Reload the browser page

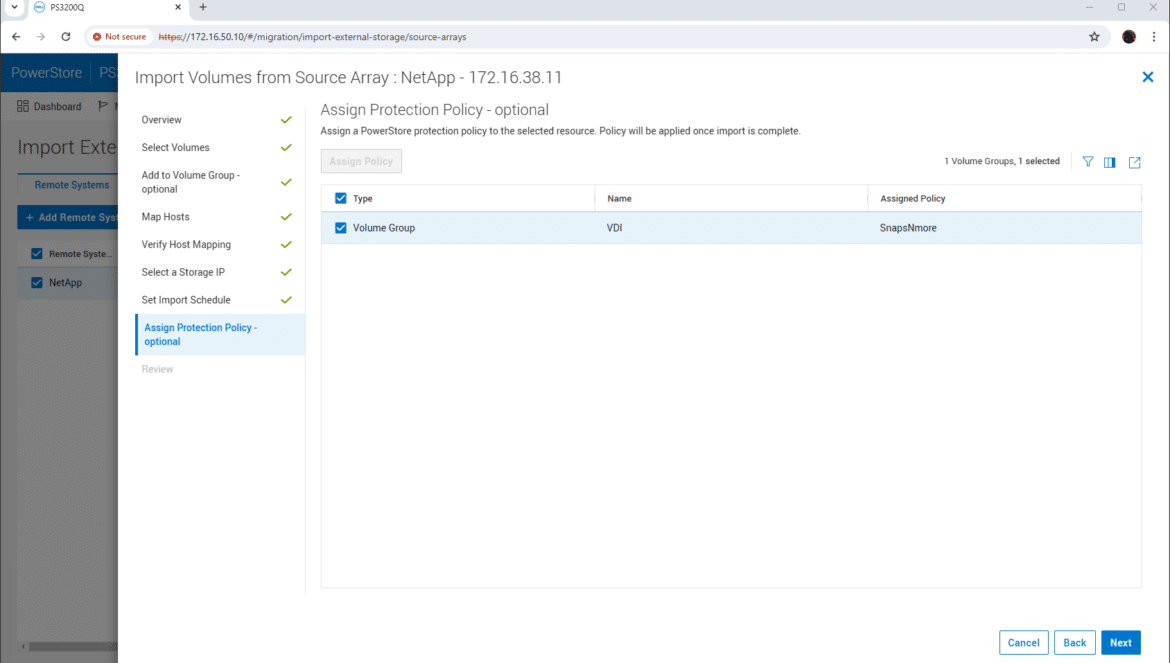tap(66, 37)
